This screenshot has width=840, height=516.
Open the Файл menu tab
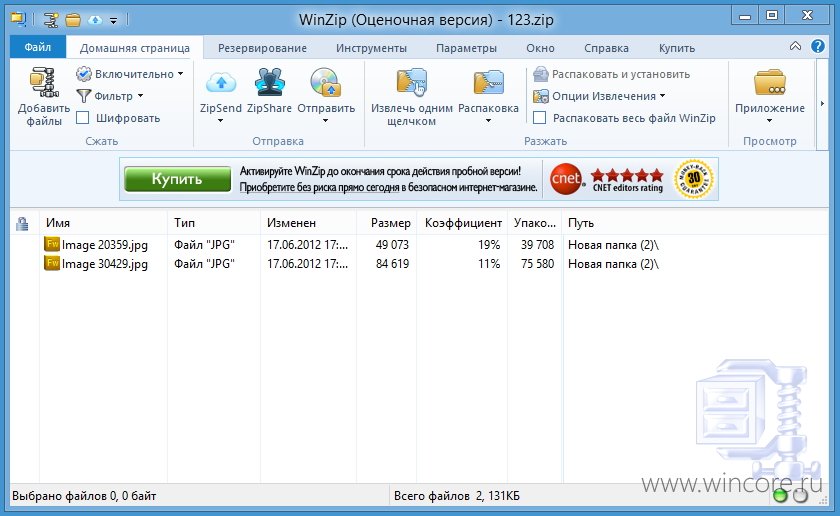[38, 47]
